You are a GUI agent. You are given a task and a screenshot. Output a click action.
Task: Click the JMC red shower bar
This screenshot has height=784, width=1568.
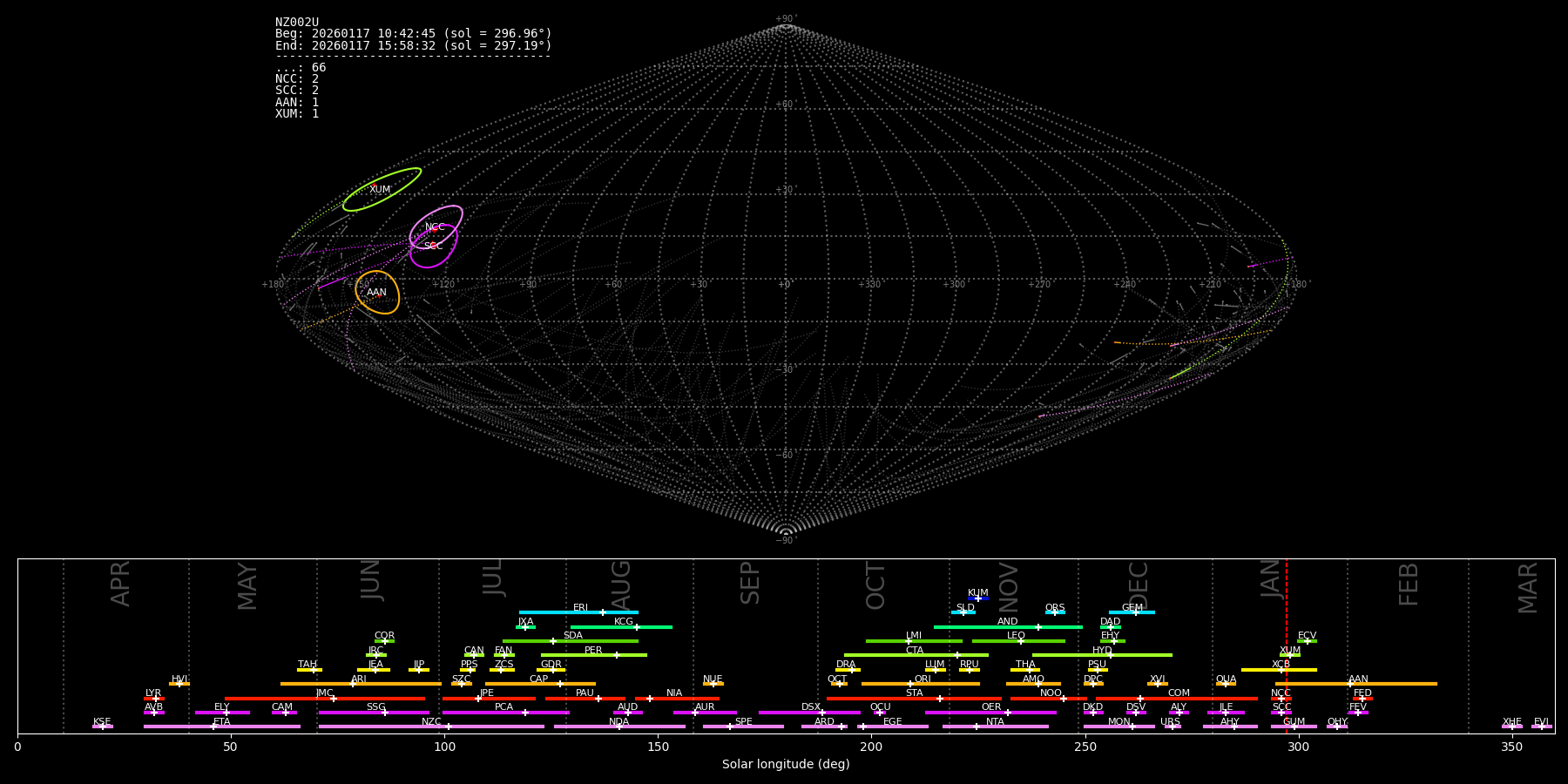tap(325, 699)
